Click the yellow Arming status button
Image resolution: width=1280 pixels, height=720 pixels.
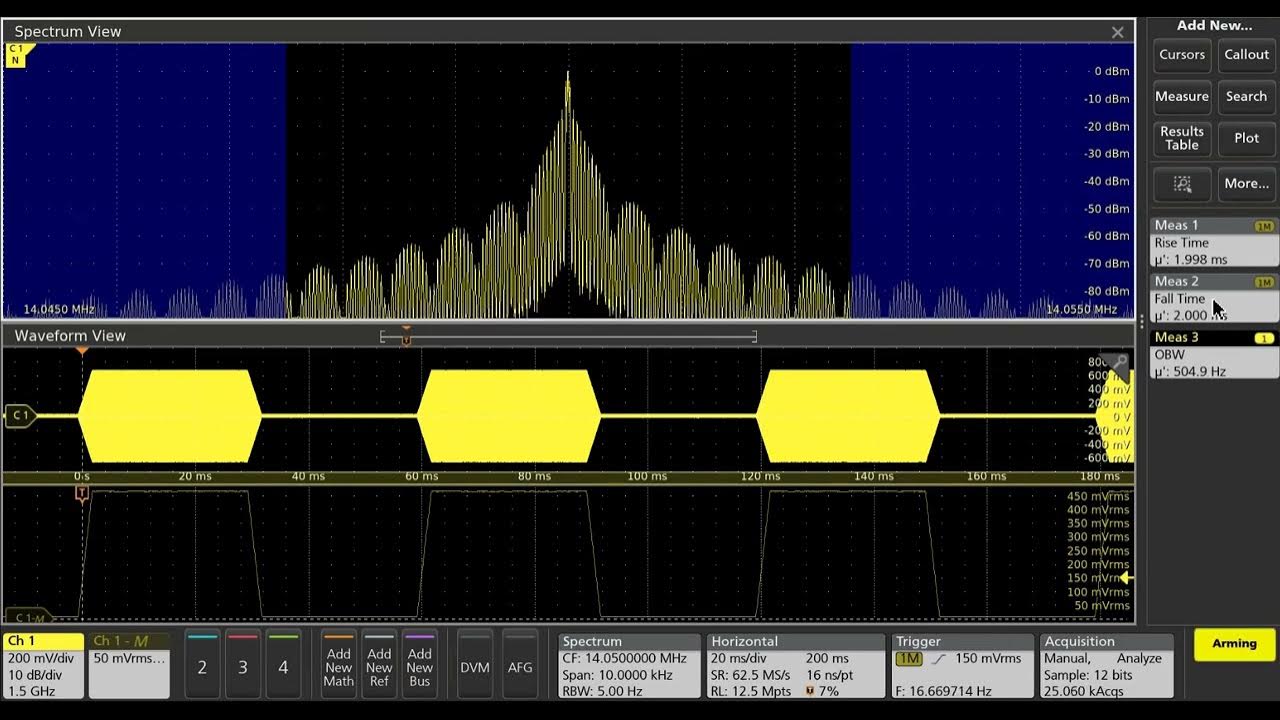pyautogui.click(x=1234, y=644)
